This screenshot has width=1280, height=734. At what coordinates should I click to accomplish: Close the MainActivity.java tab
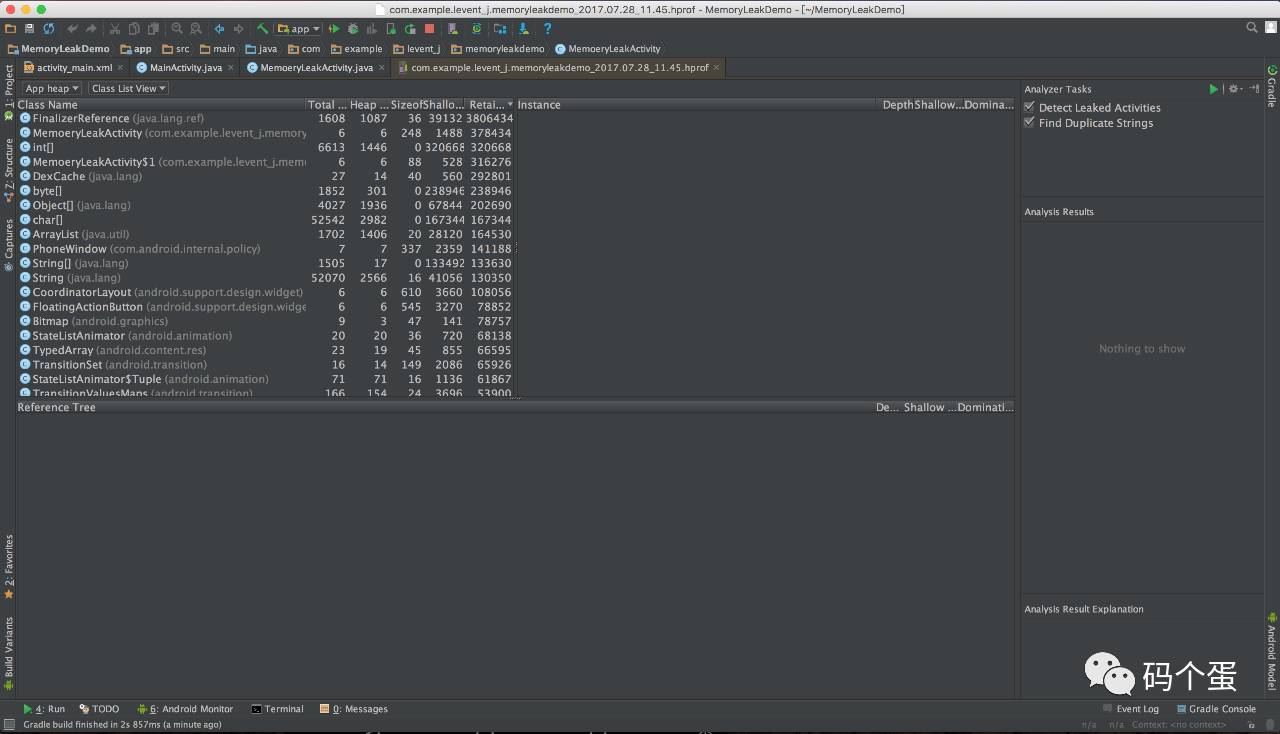pyautogui.click(x=231, y=67)
